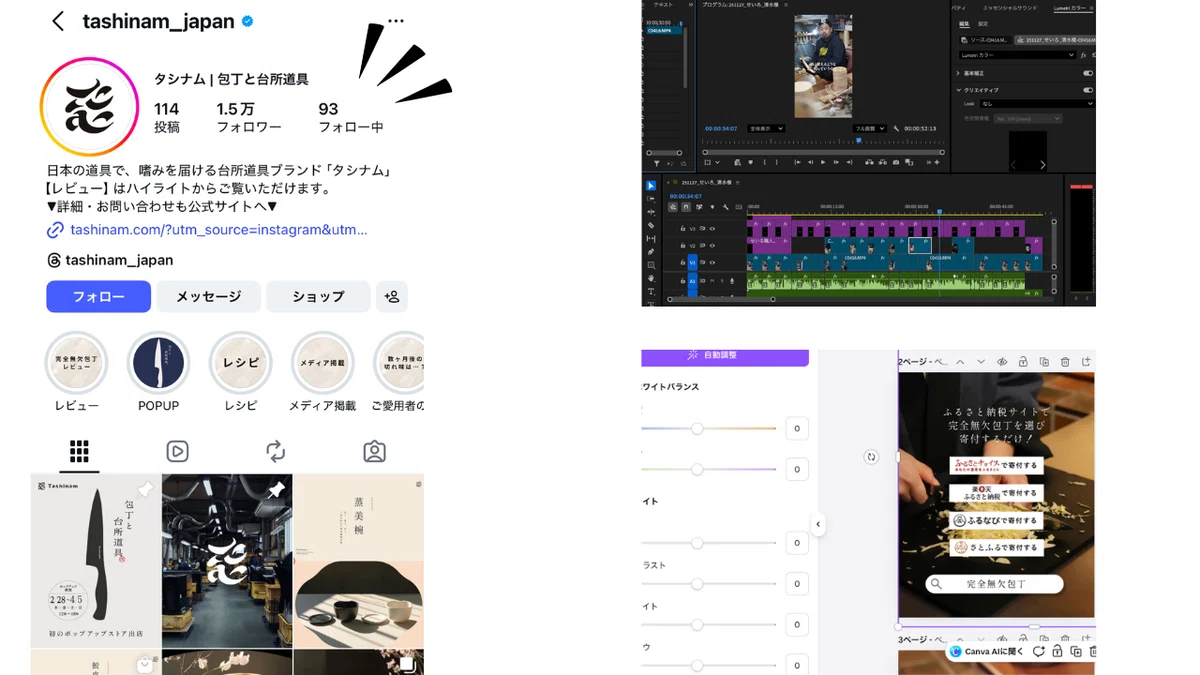Screen dimensions: 1200x675
Task: Select the Selection tool in Premiere toolbar
Action: [651, 186]
